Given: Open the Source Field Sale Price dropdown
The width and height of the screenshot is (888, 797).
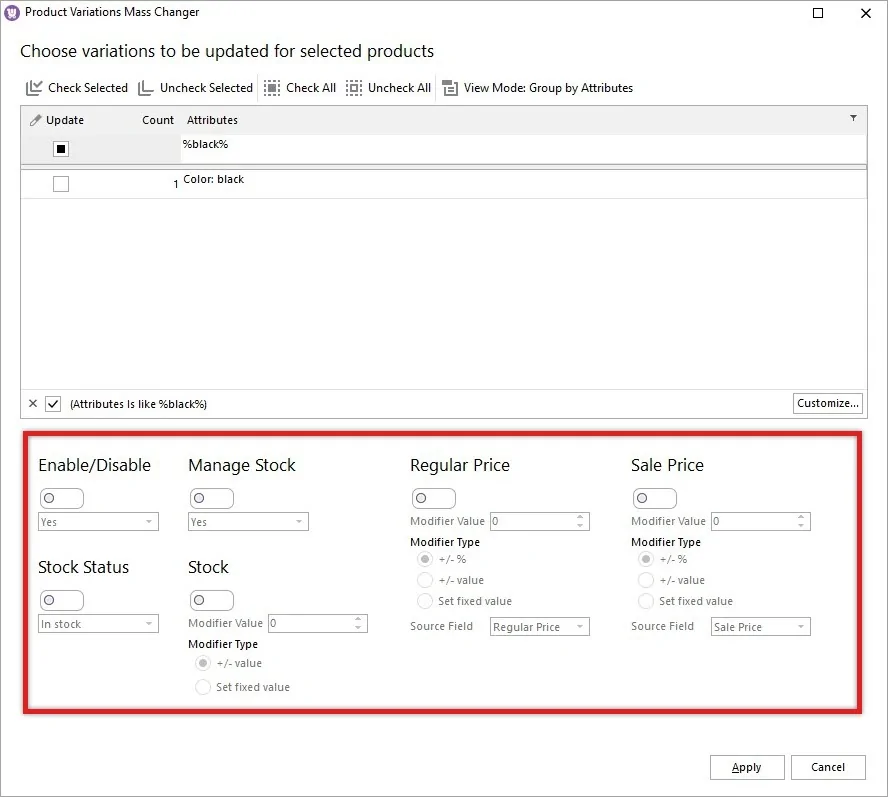Looking at the screenshot, I should click(760, 626).
